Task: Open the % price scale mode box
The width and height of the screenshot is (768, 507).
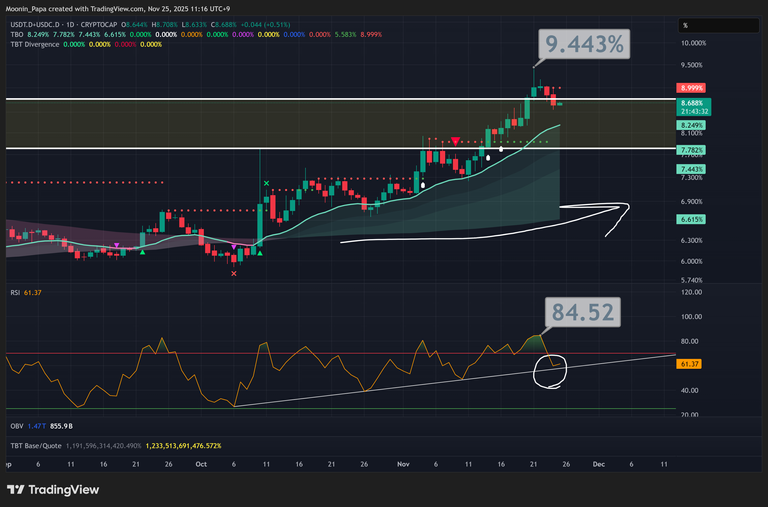Action: pyautogui.click(x=686, y=25)
